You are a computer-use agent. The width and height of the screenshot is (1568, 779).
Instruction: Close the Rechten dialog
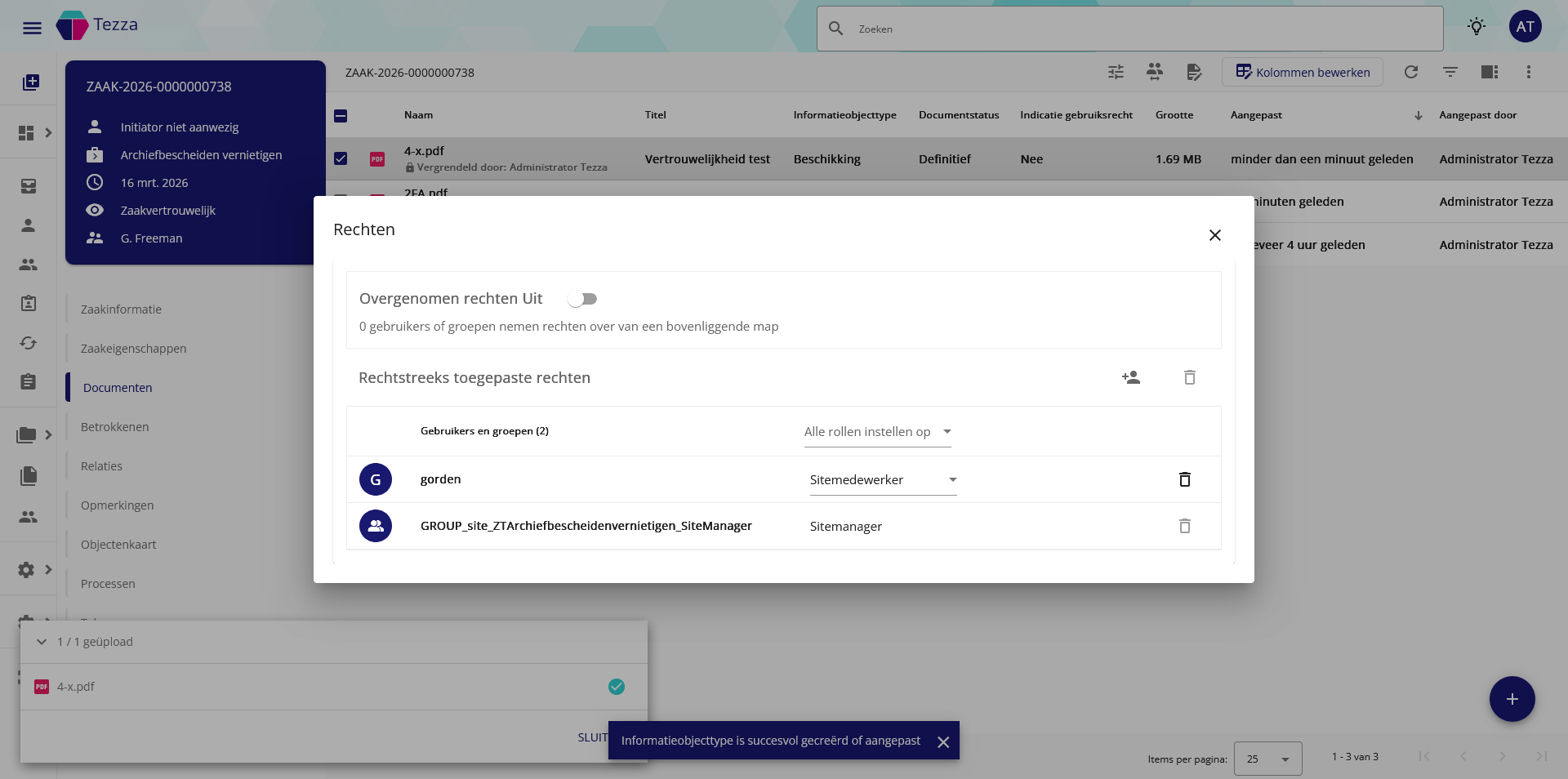coord(1214,235)
